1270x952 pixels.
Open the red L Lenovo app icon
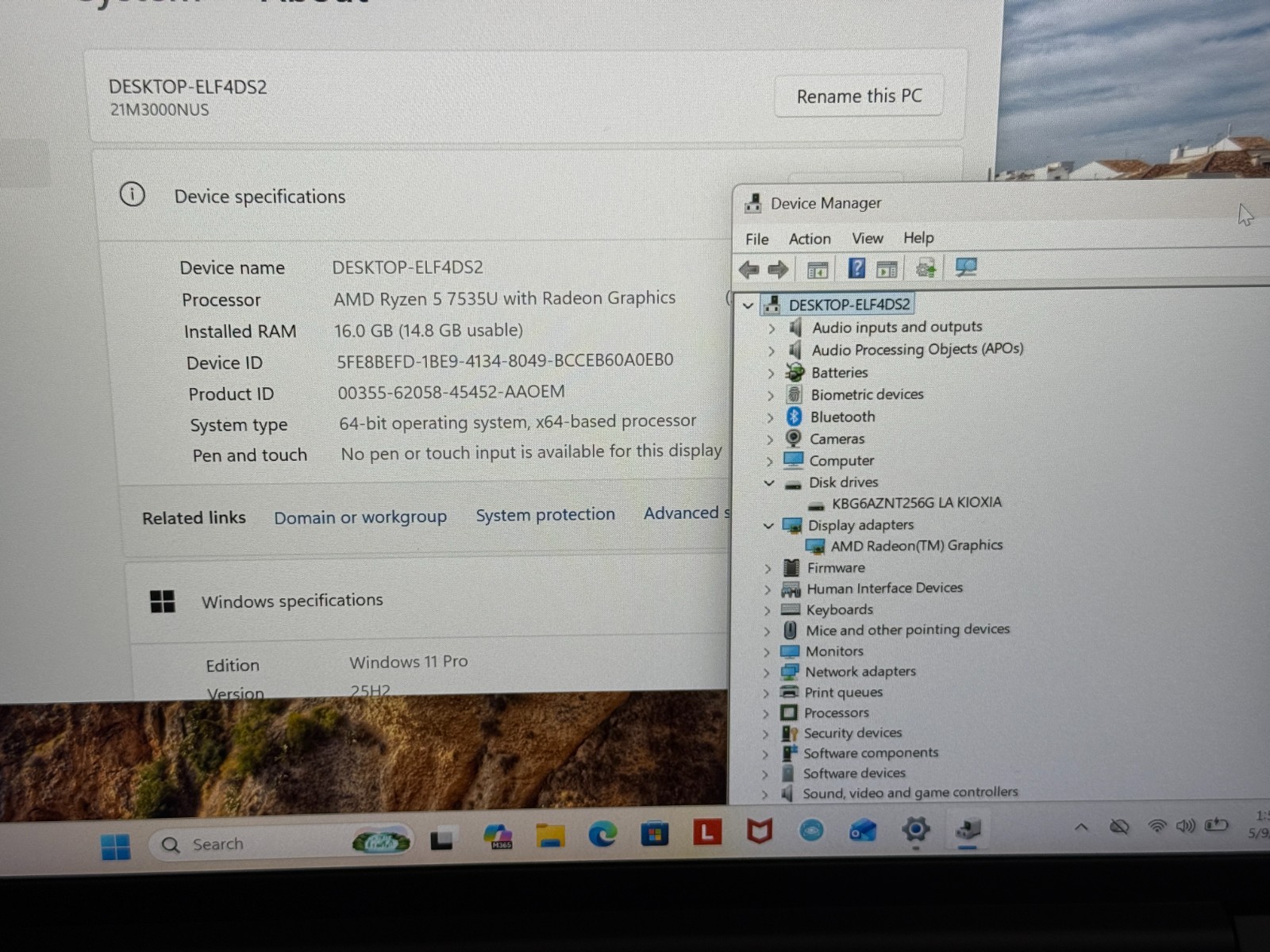point(707,832)
